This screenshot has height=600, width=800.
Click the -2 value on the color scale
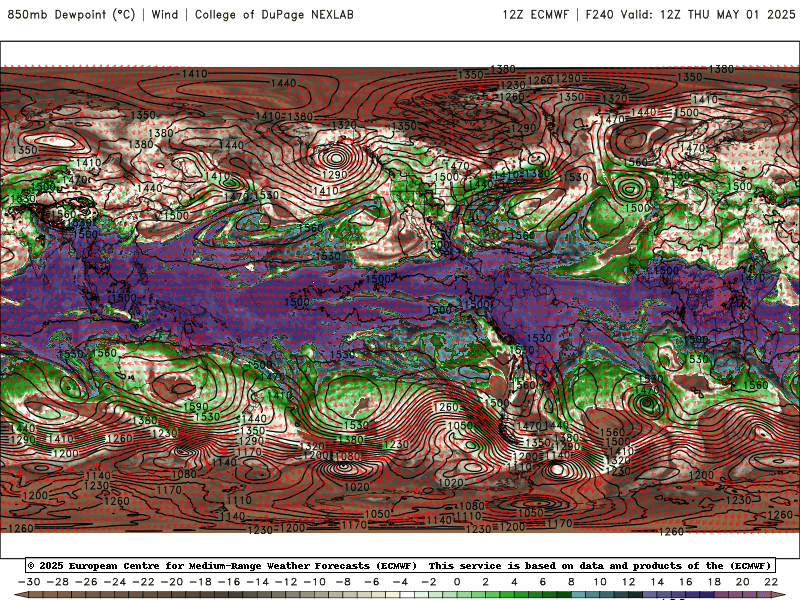coord(429,582)
